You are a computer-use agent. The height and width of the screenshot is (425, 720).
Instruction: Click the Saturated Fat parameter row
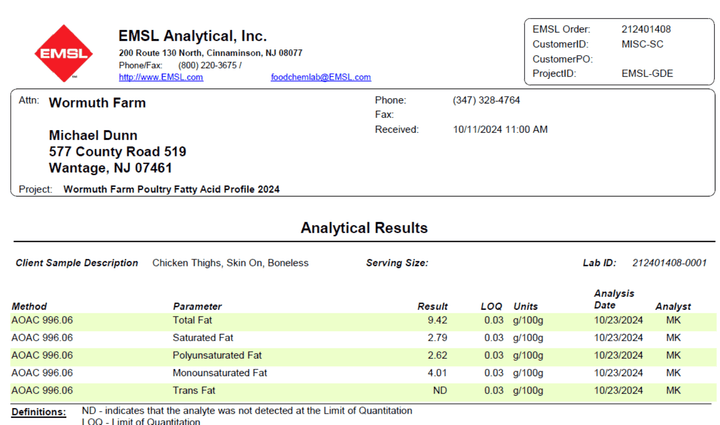click(x=203, y=338)
